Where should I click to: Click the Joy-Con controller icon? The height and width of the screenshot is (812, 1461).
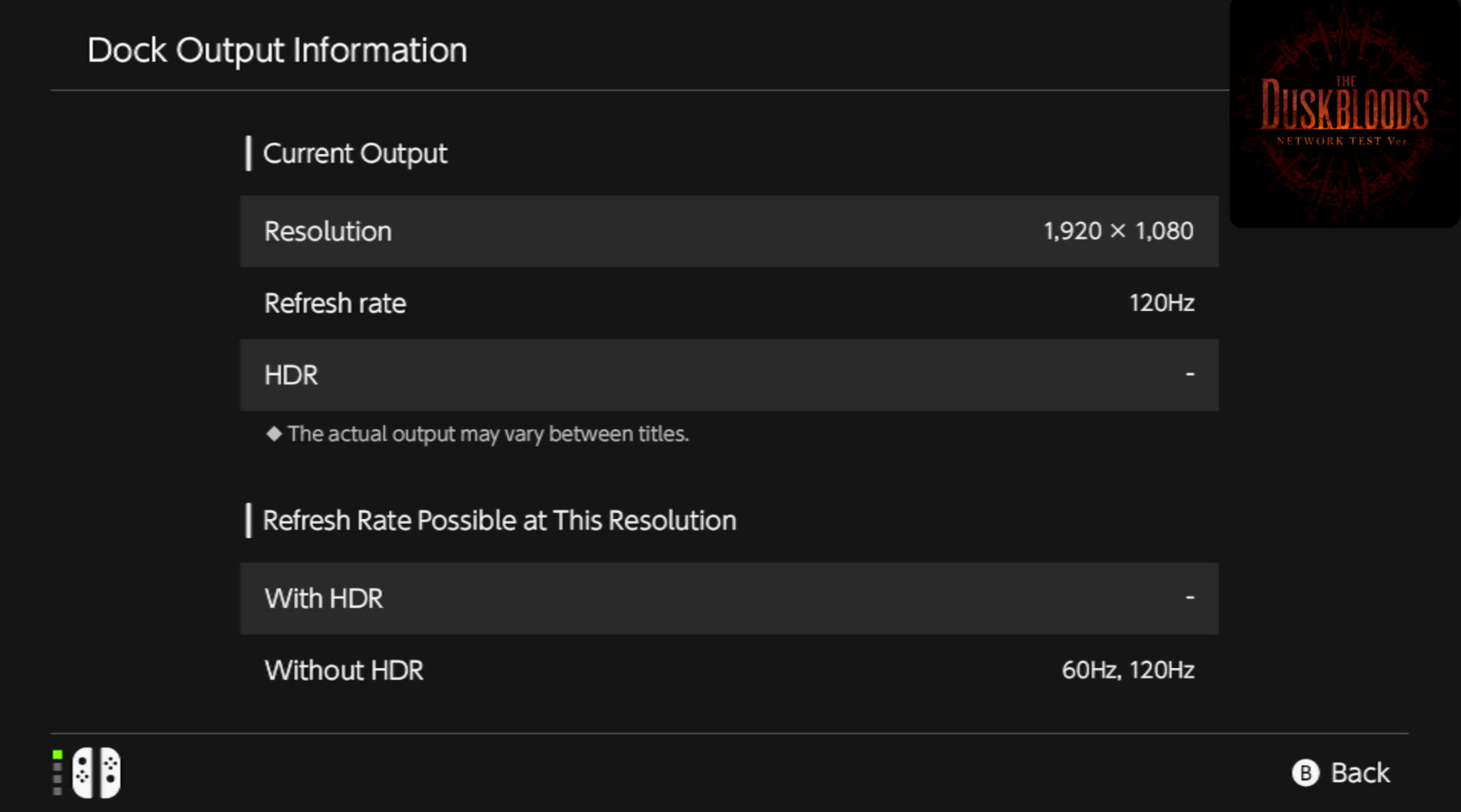point(96,772)
